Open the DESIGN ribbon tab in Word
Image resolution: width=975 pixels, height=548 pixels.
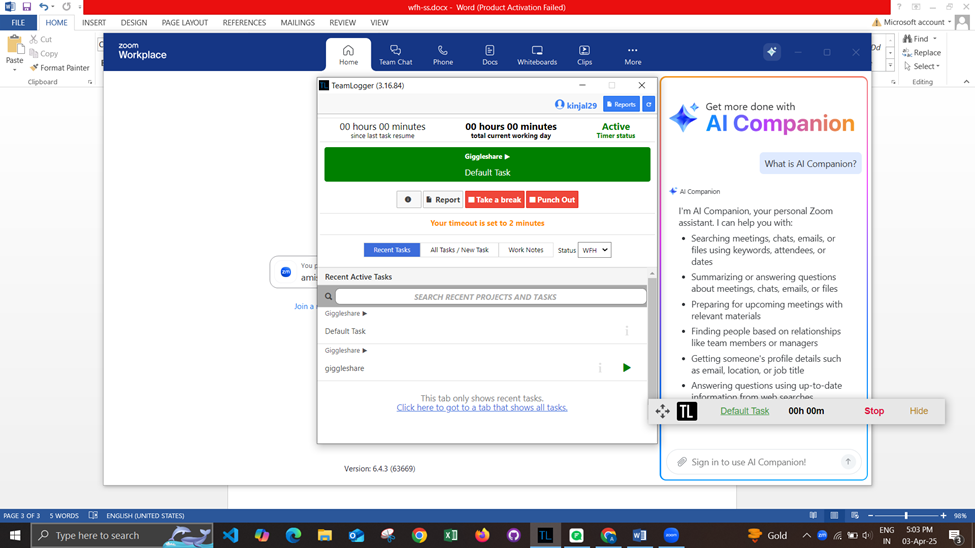[134, 22]
